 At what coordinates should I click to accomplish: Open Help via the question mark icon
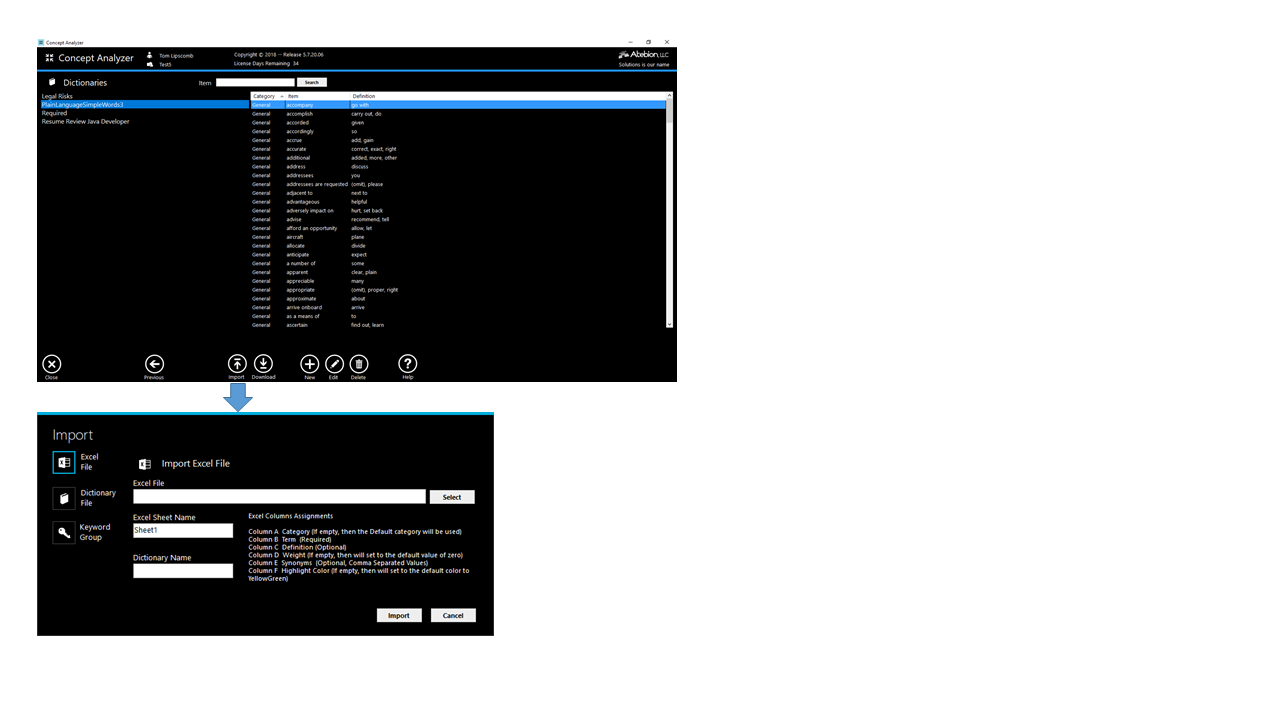408,364
